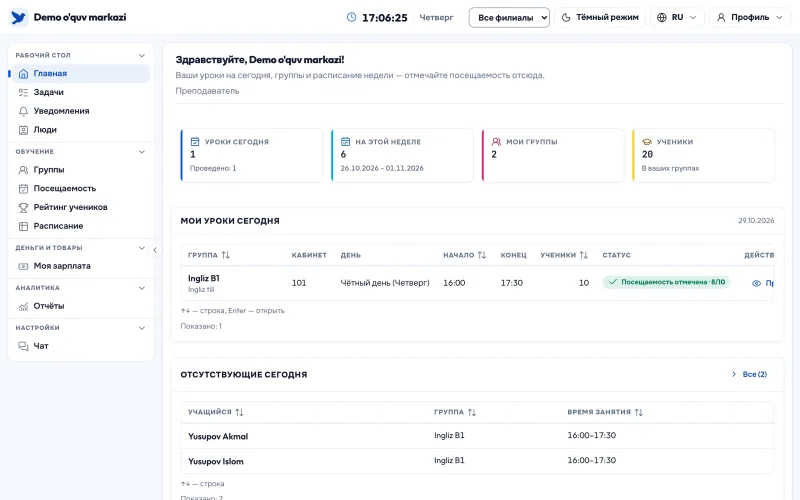Image resolution: width=800 pixels, height=500 pixels.
Task: Click the home icon next to Главная
Action: coord(23,73)
